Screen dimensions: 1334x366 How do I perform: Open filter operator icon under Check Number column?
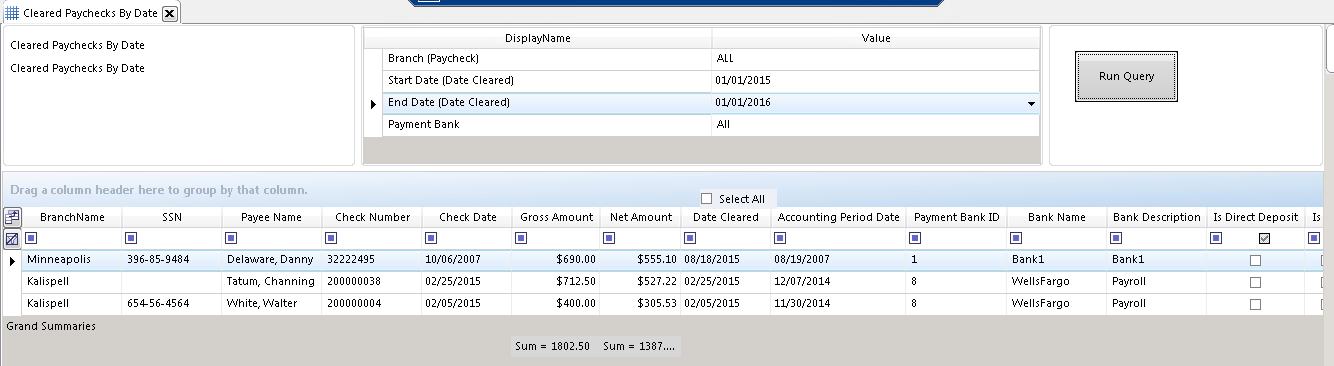[331, 238]
